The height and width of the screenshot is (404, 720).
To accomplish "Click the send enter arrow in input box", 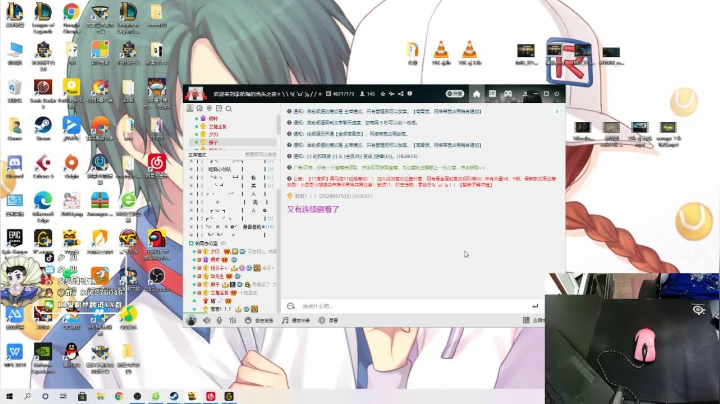I will 535,306.
